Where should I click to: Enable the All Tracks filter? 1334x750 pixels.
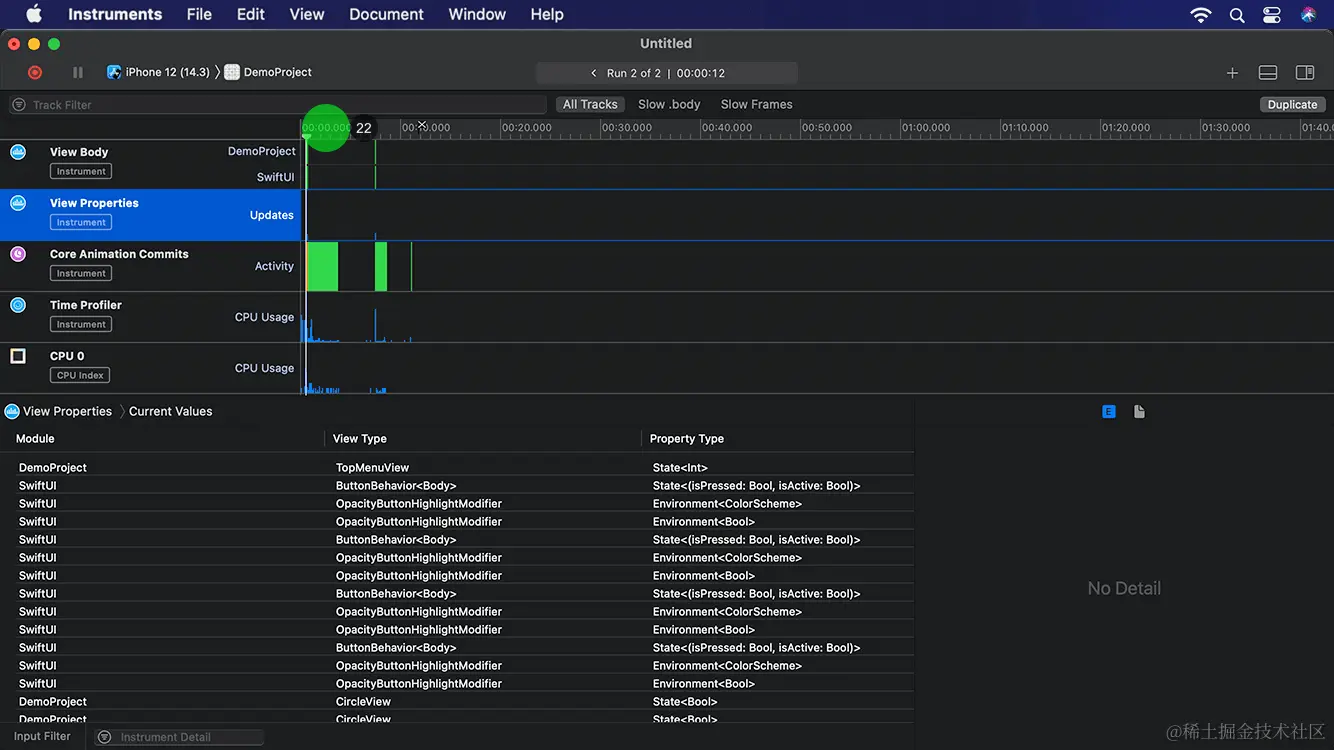pos(590,104)
